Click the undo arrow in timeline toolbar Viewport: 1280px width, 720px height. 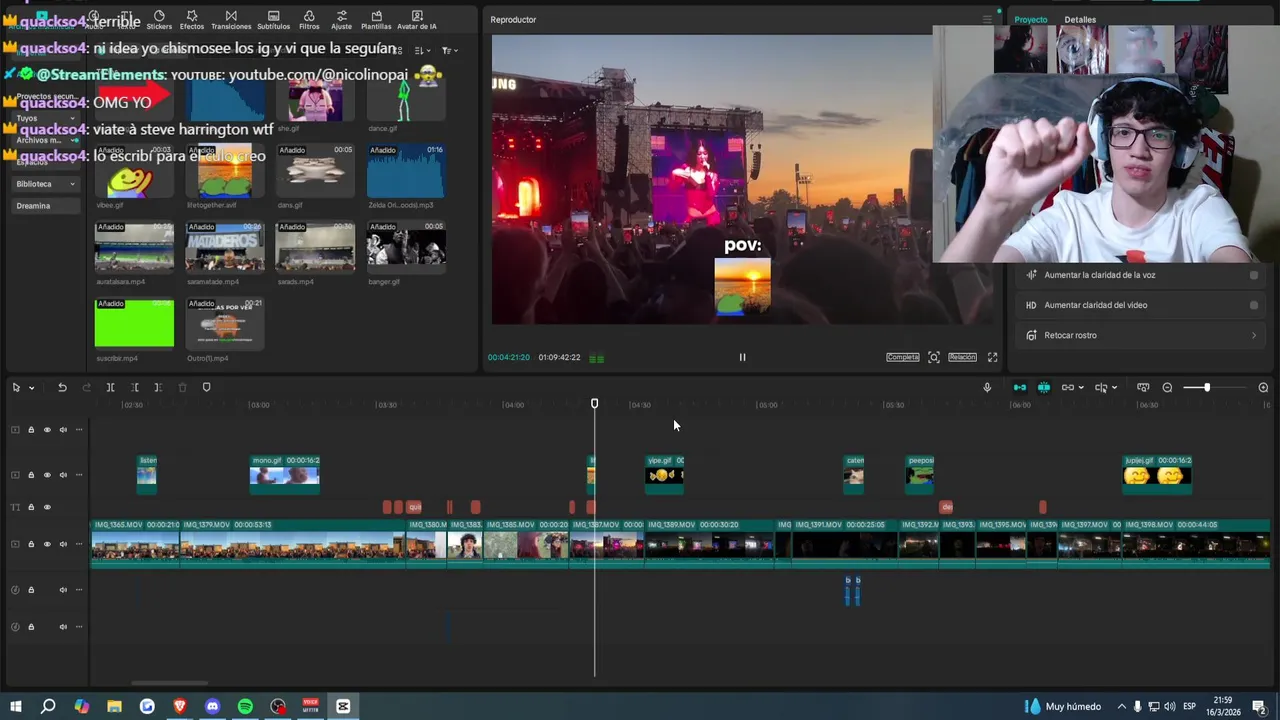coord(62,387)
